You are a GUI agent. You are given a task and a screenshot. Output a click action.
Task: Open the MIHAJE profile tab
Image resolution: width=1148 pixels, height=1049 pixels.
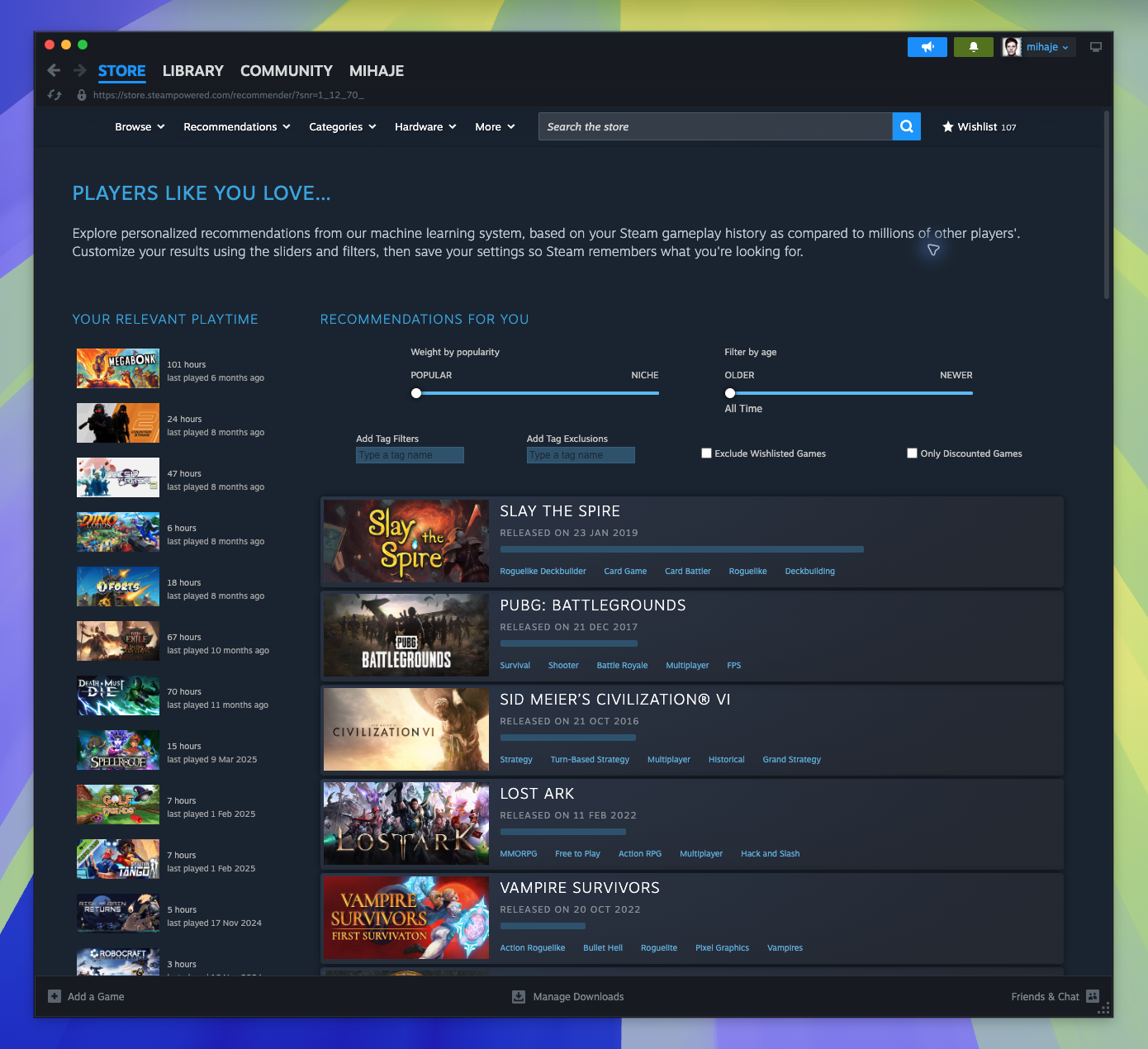tap(377, 71)
